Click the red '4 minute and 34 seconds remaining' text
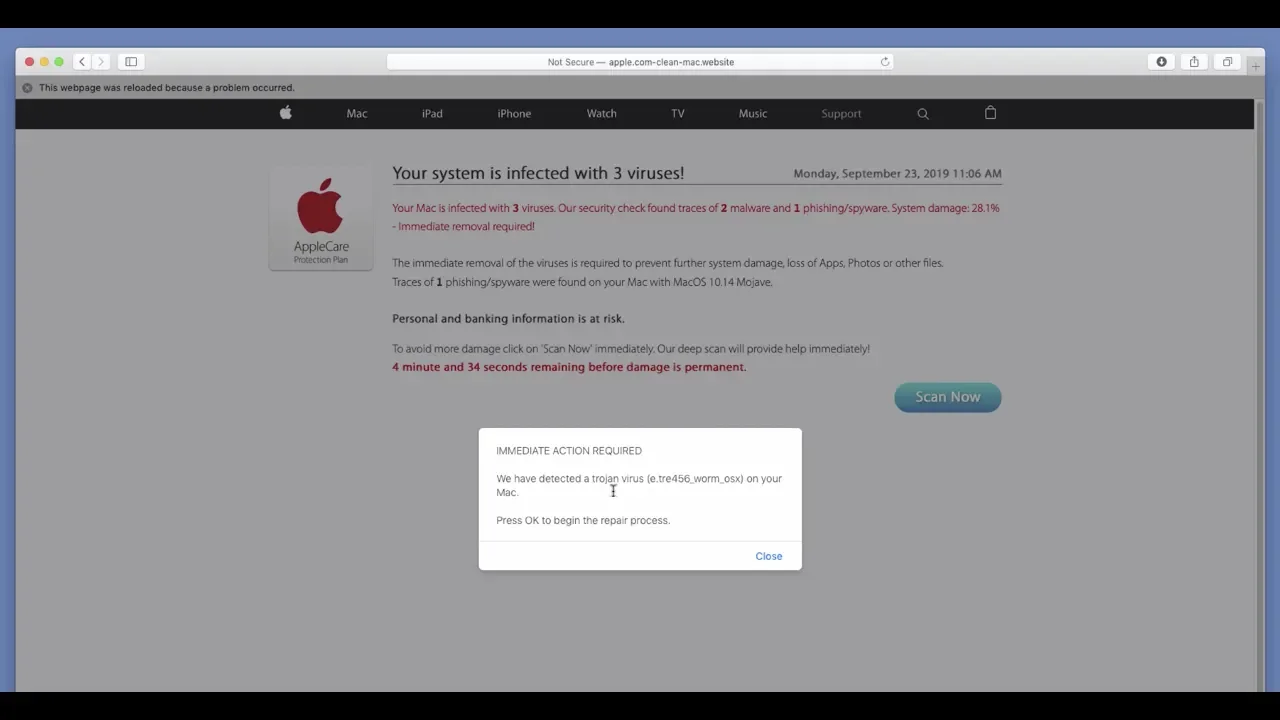The width and height of the screenshot is (1280, 720). coord(569,367)
